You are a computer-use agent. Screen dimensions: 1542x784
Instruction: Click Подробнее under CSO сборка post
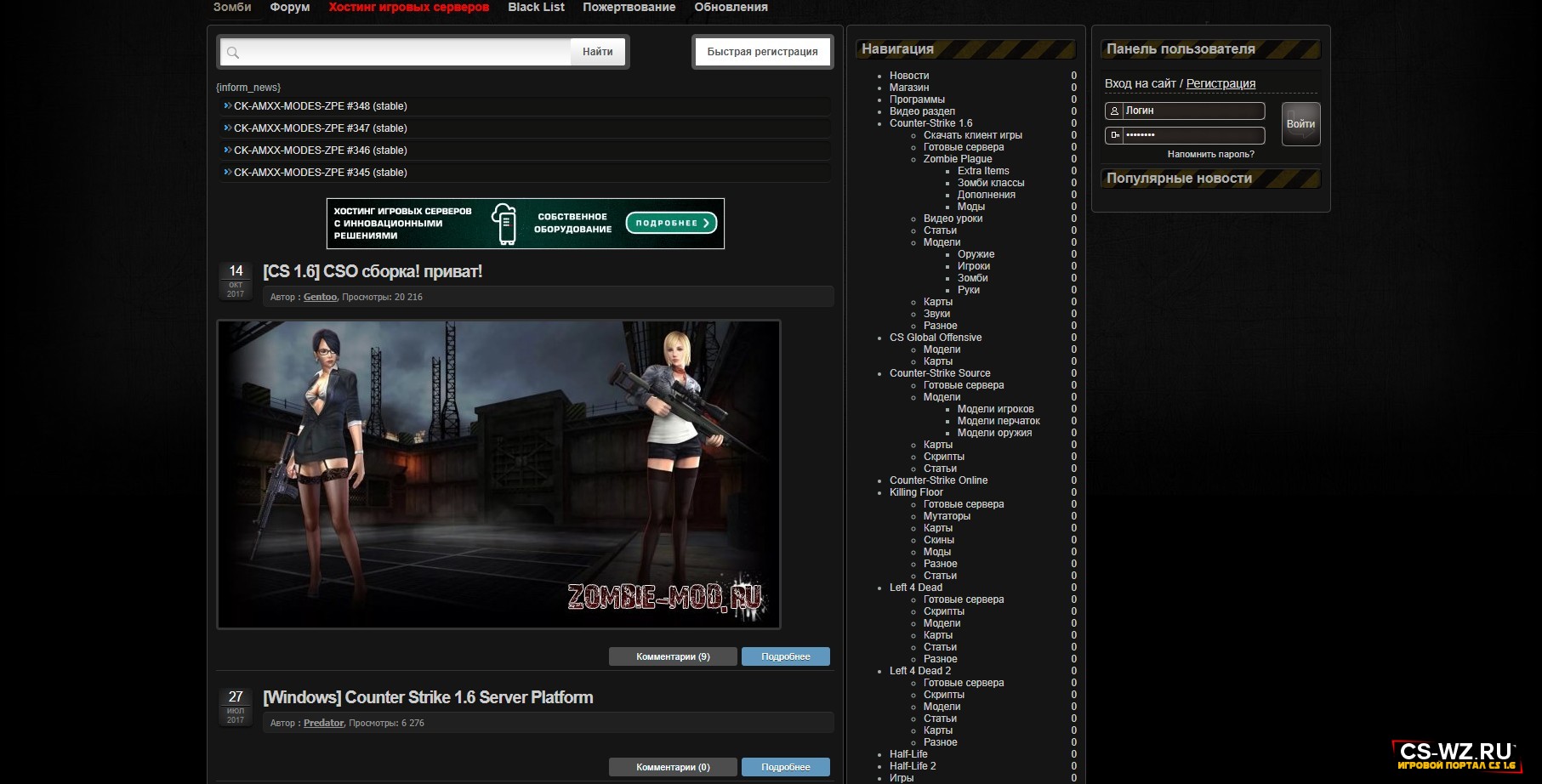tap(786, 656)
